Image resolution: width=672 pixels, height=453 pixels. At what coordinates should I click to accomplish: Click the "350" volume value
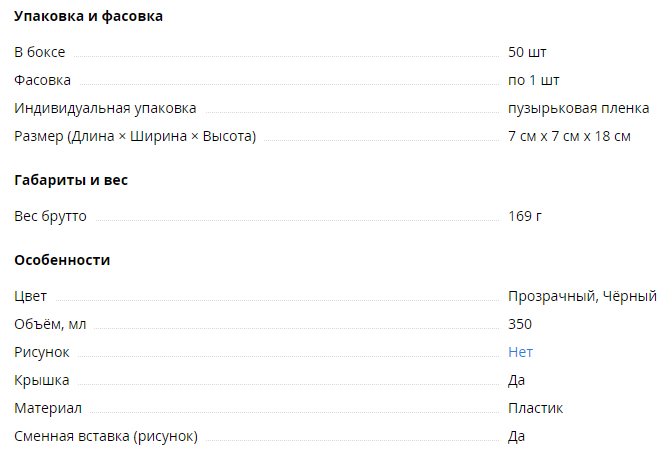520,324
